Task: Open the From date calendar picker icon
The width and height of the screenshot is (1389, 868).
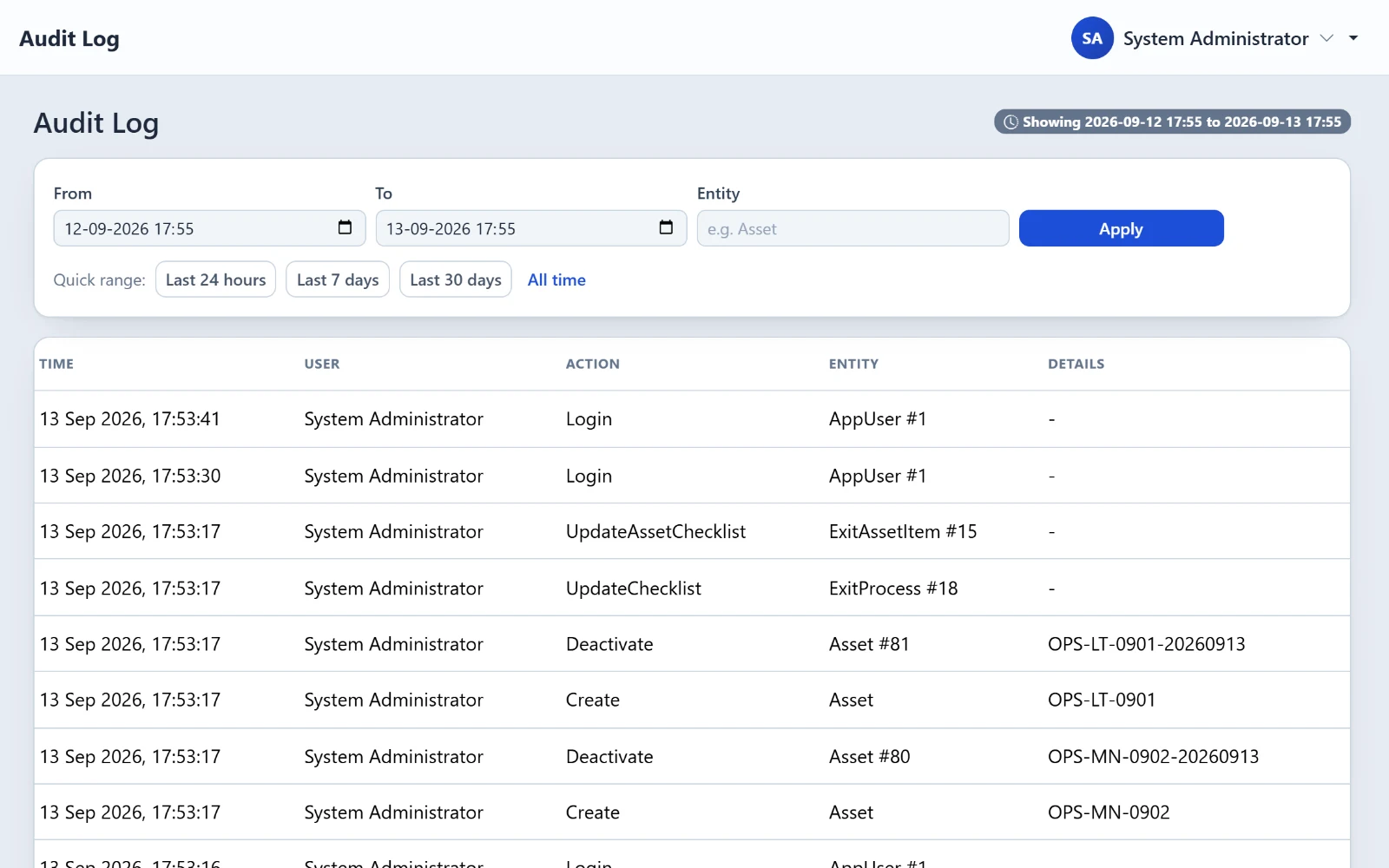Action: point(345,227)
